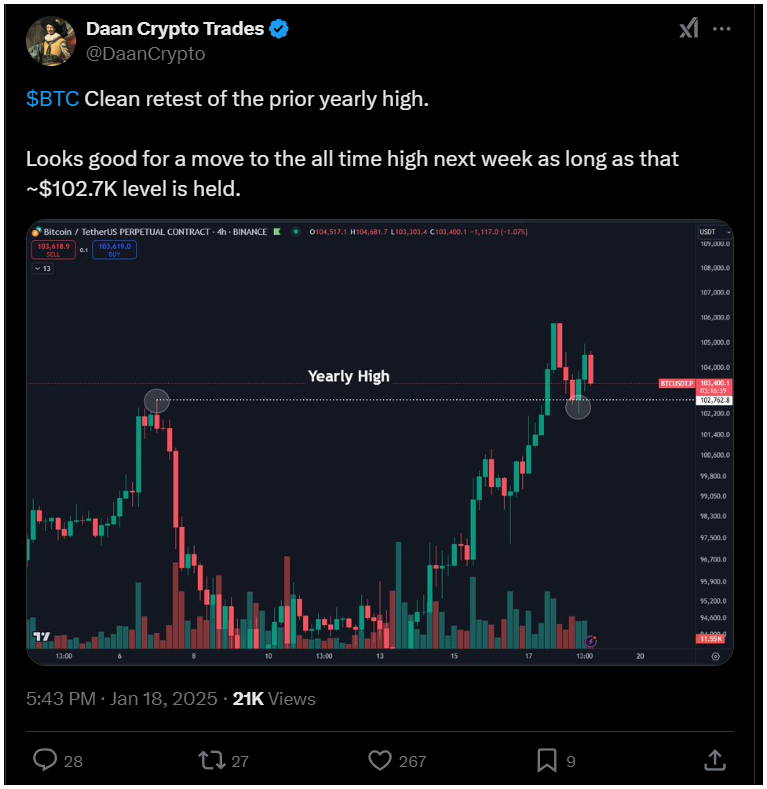
Task: Repost using the retweet arrows icon
Action: click(212, 760)
